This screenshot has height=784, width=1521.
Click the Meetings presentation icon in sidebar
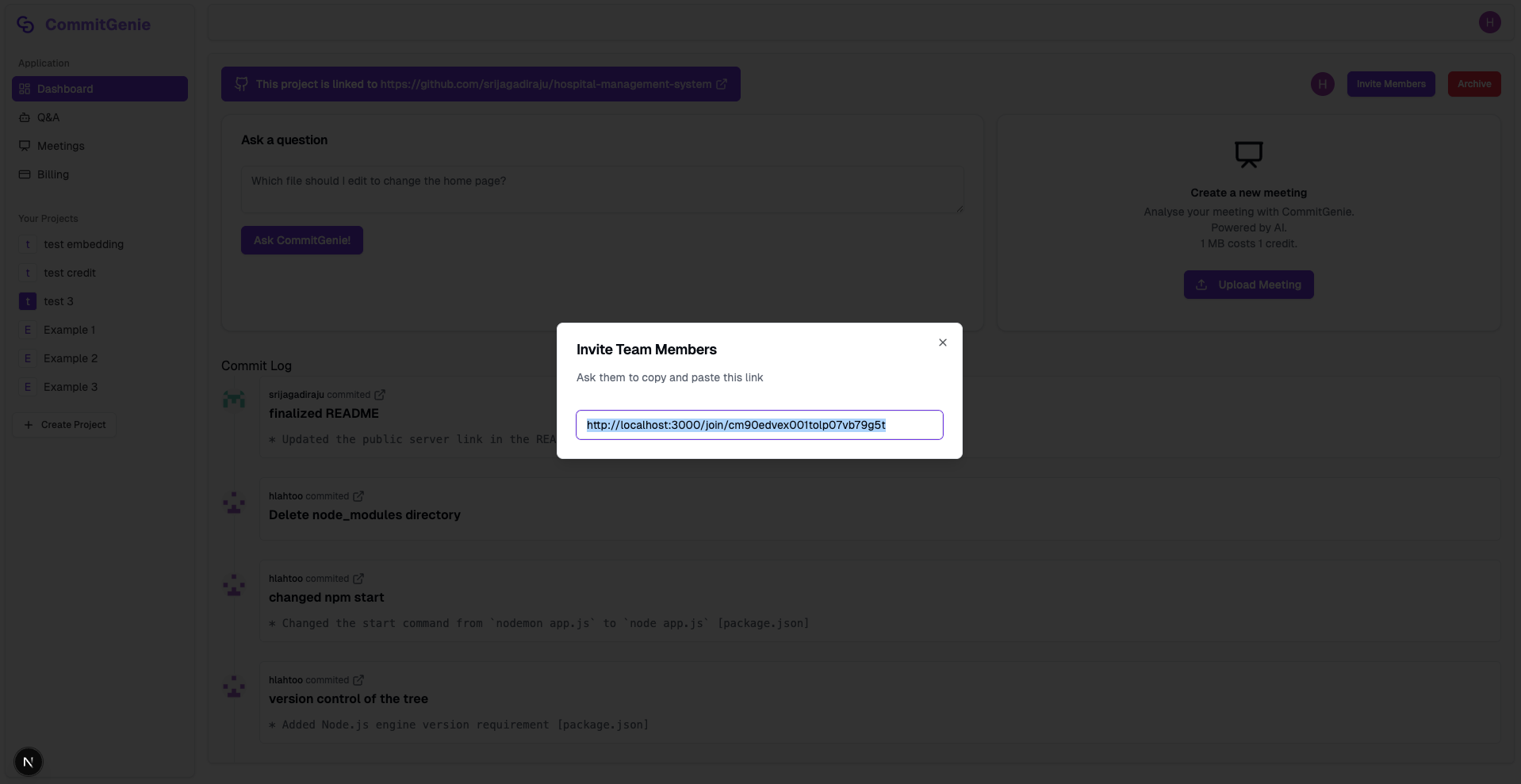[25, 146]
